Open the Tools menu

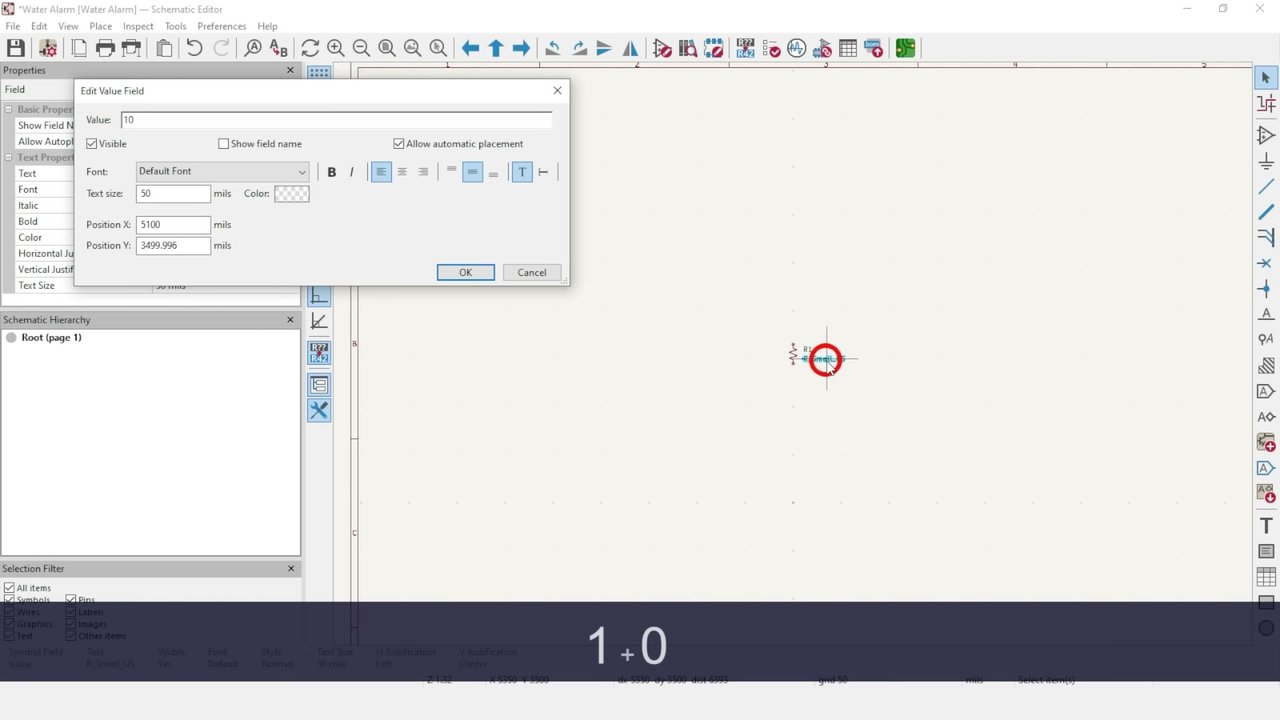pyautogui.click(x=175, y=26)
